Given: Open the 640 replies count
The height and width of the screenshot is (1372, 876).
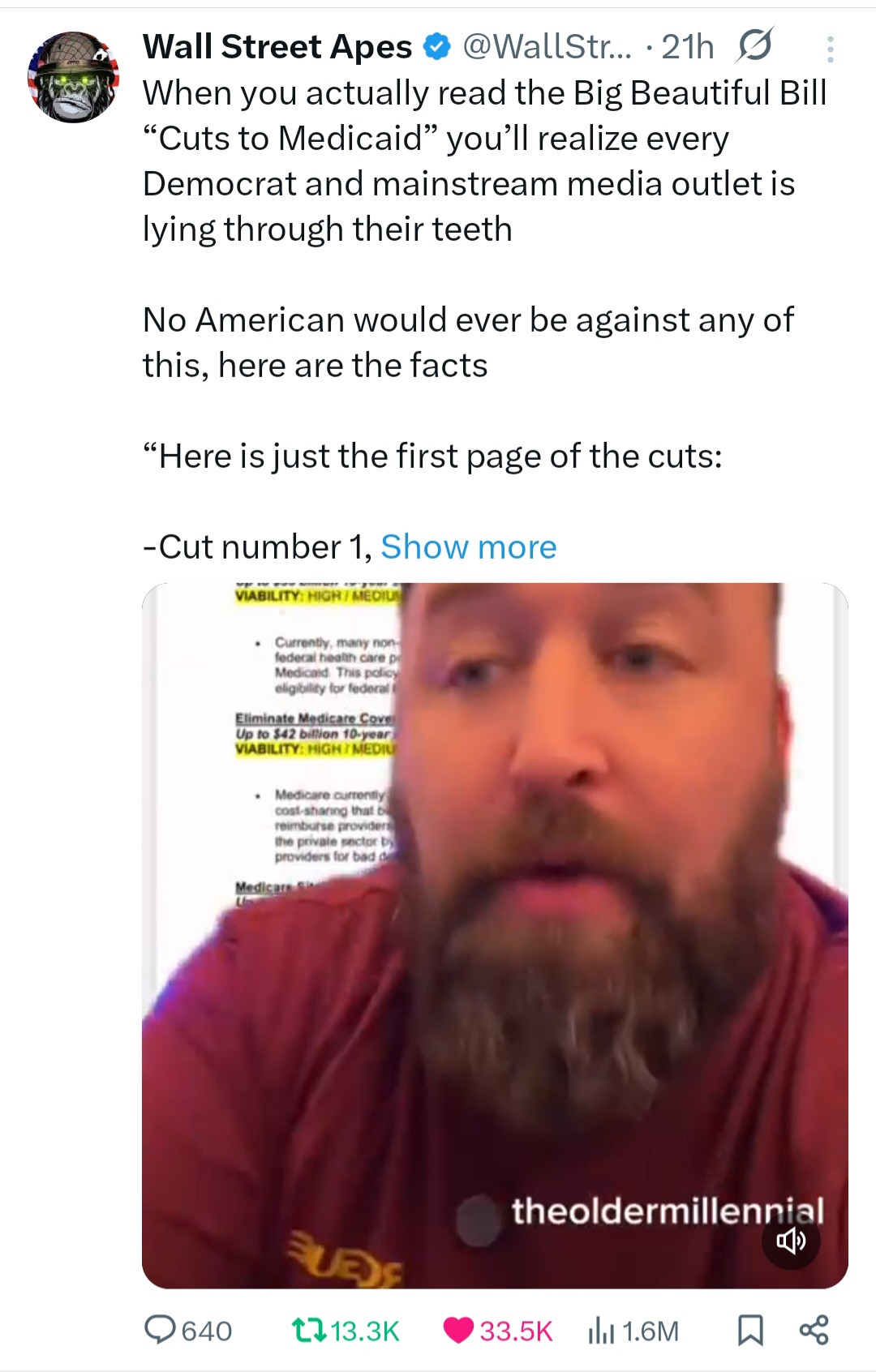Looking at the screenshot, I should click(x=207, y=1331).
